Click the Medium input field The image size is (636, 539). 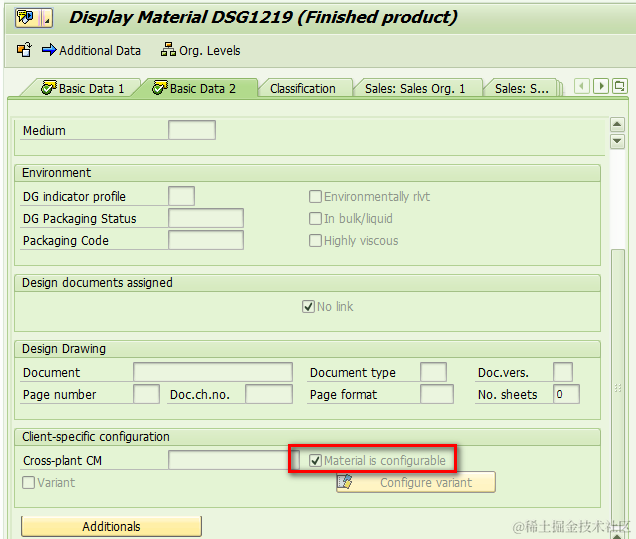point(192,130)
